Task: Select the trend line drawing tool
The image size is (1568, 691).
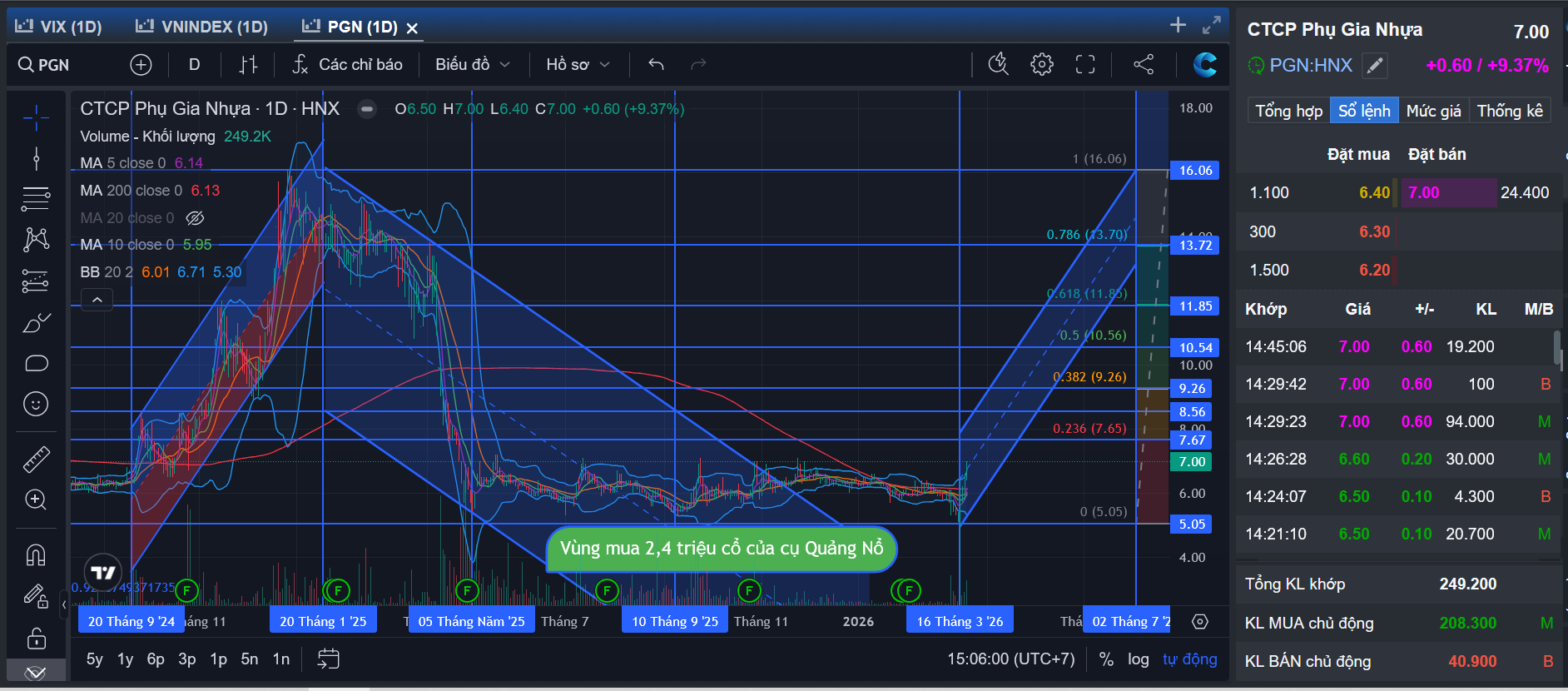Action: tap(36, 158)
